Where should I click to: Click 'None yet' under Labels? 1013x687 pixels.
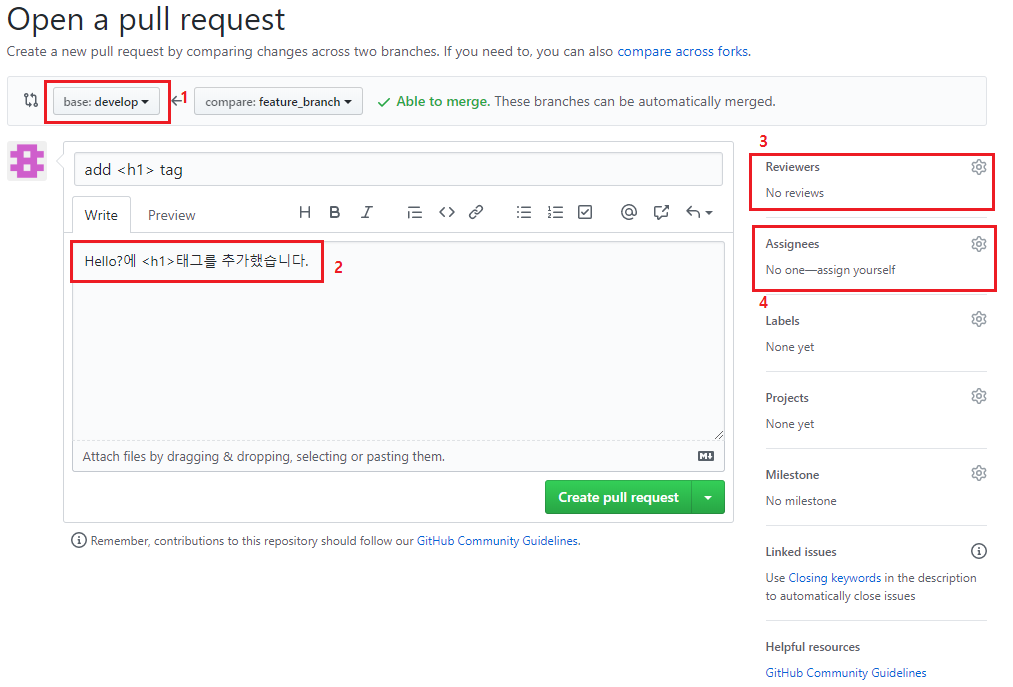[x=789, y=347]
